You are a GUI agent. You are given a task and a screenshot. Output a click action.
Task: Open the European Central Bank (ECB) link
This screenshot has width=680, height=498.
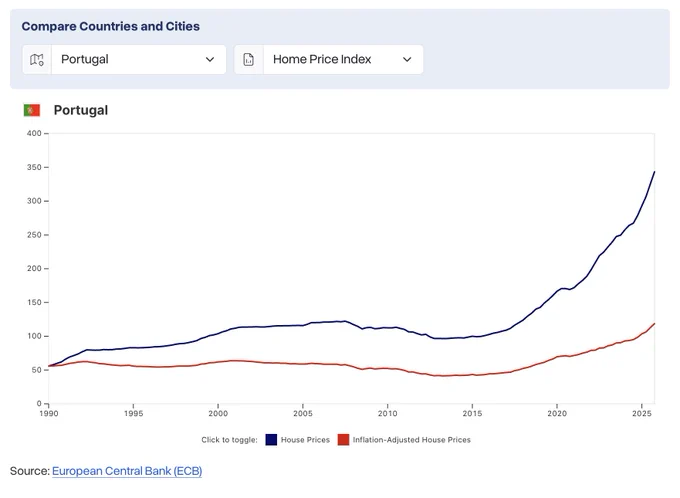pyautogui.click(x=127, y=471)
